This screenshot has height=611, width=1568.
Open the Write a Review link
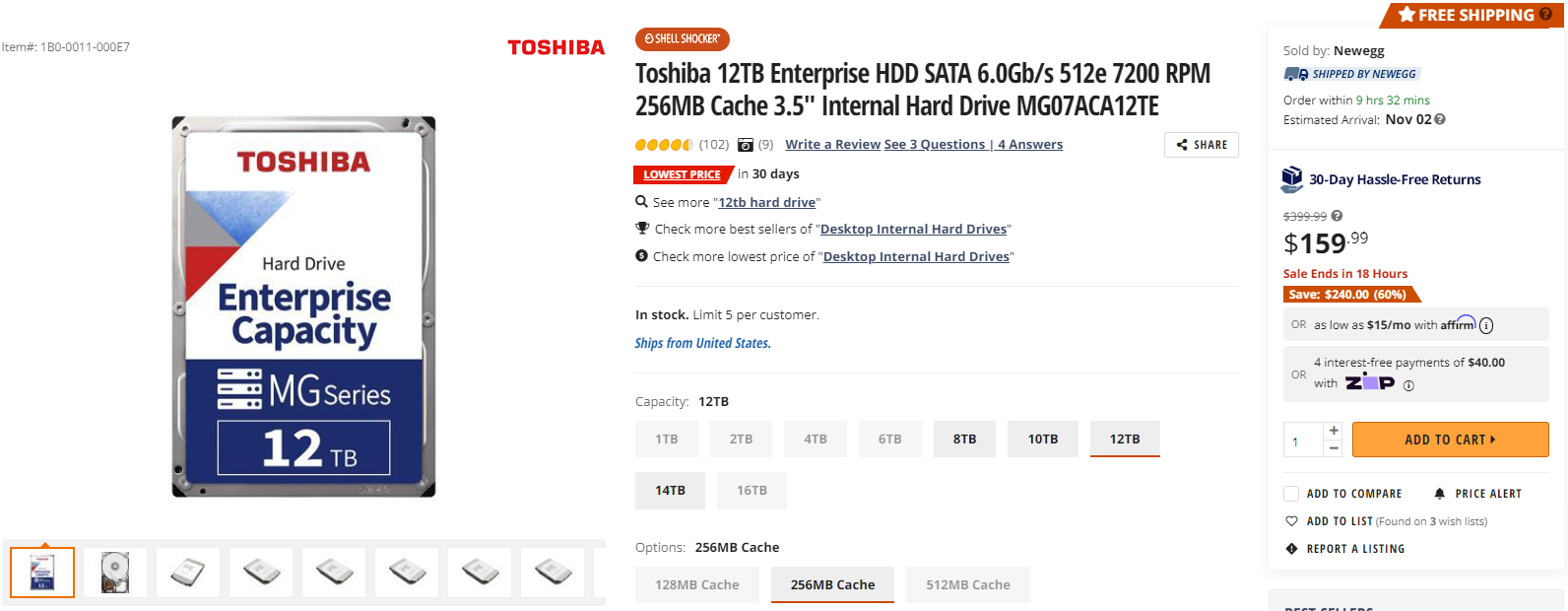[833, 145]
